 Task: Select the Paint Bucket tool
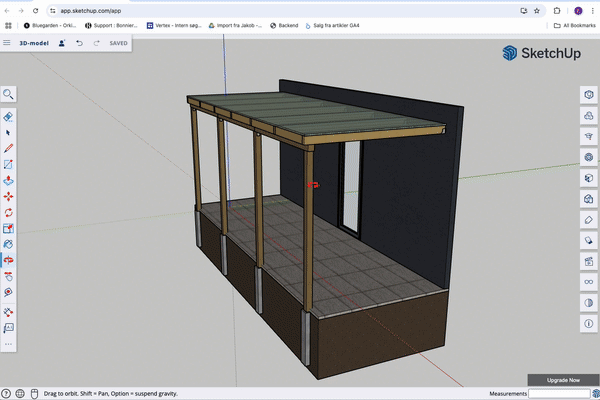tap(8, 245)
